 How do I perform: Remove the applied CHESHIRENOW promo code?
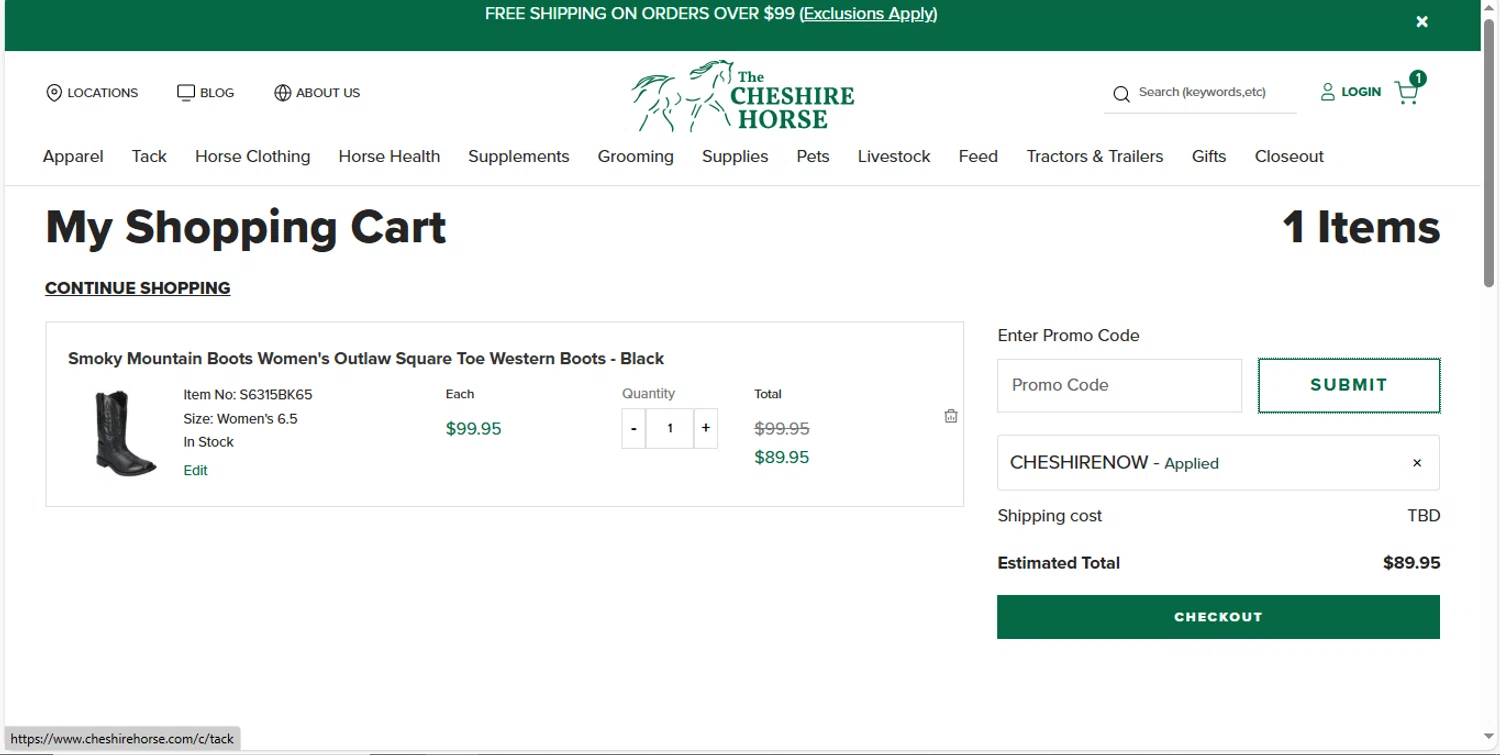click(x=1417, y=463)
